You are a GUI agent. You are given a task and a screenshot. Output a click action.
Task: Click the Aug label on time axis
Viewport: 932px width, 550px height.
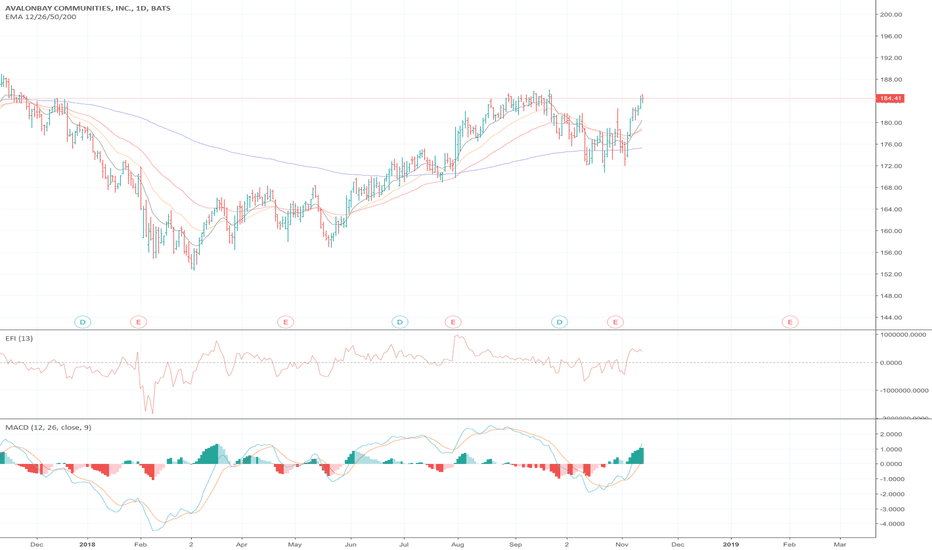pyautogui.click(x=458, y=545)
